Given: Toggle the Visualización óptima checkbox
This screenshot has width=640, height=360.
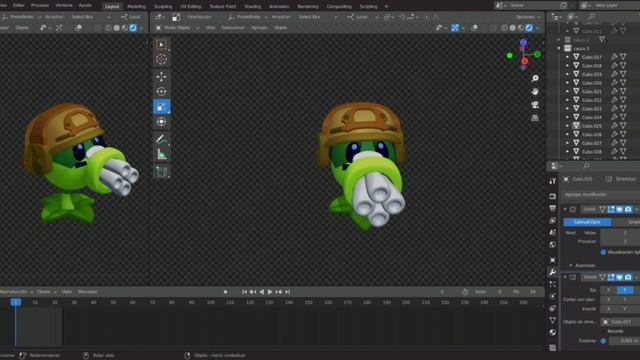Looking at the screenshot, I should (x=603, y=252).
